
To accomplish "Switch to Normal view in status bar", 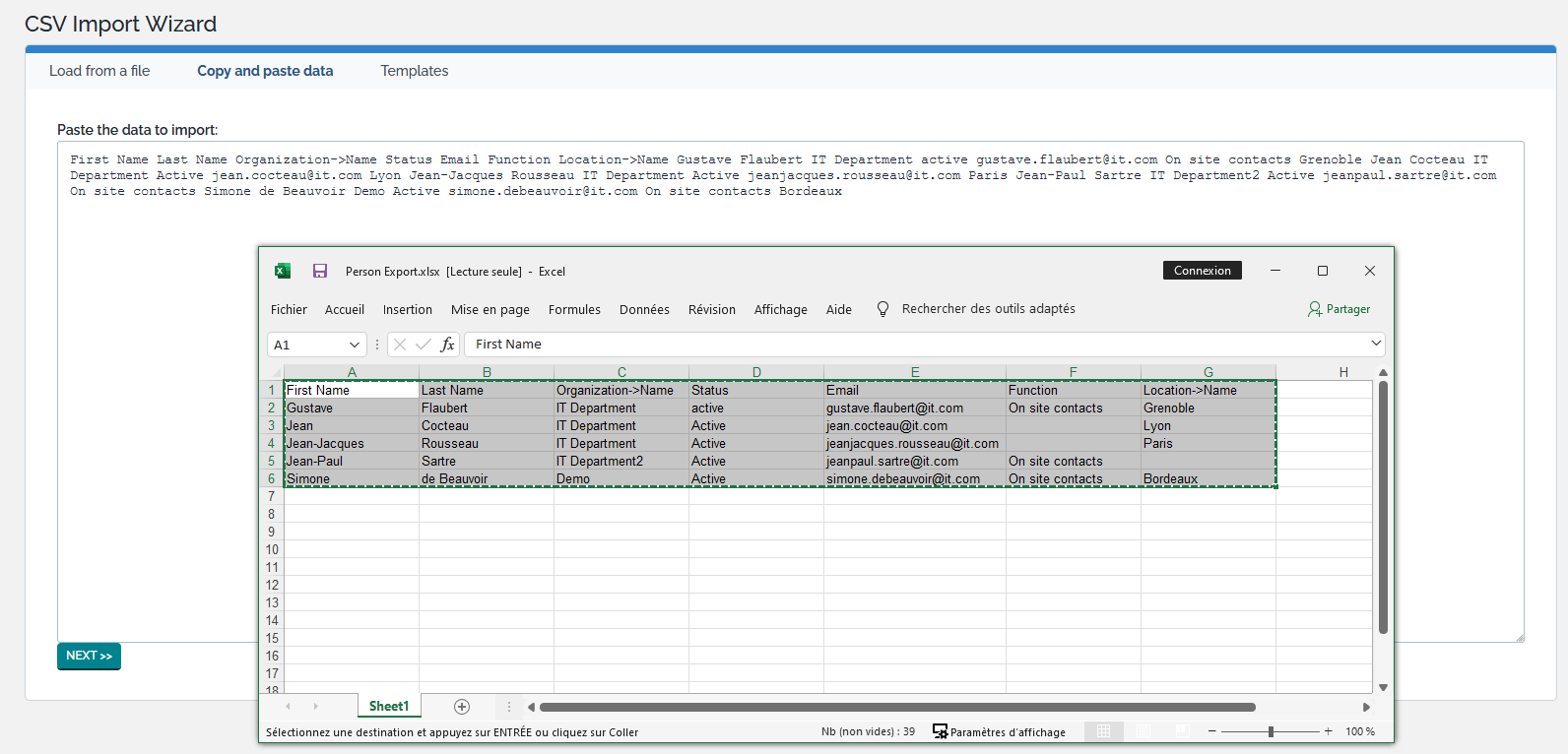I will point(1104,731).
